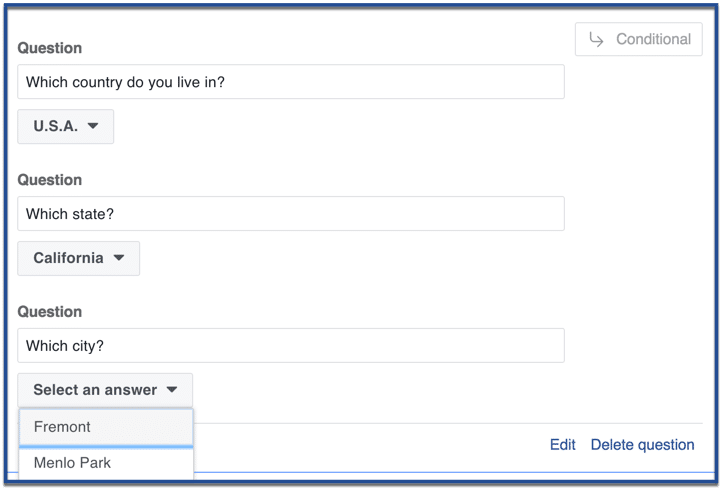Collapse the Select an answer dropdown
Image resolution: width=722 pixels, height=488 pixels.
[x=105, y=390]
